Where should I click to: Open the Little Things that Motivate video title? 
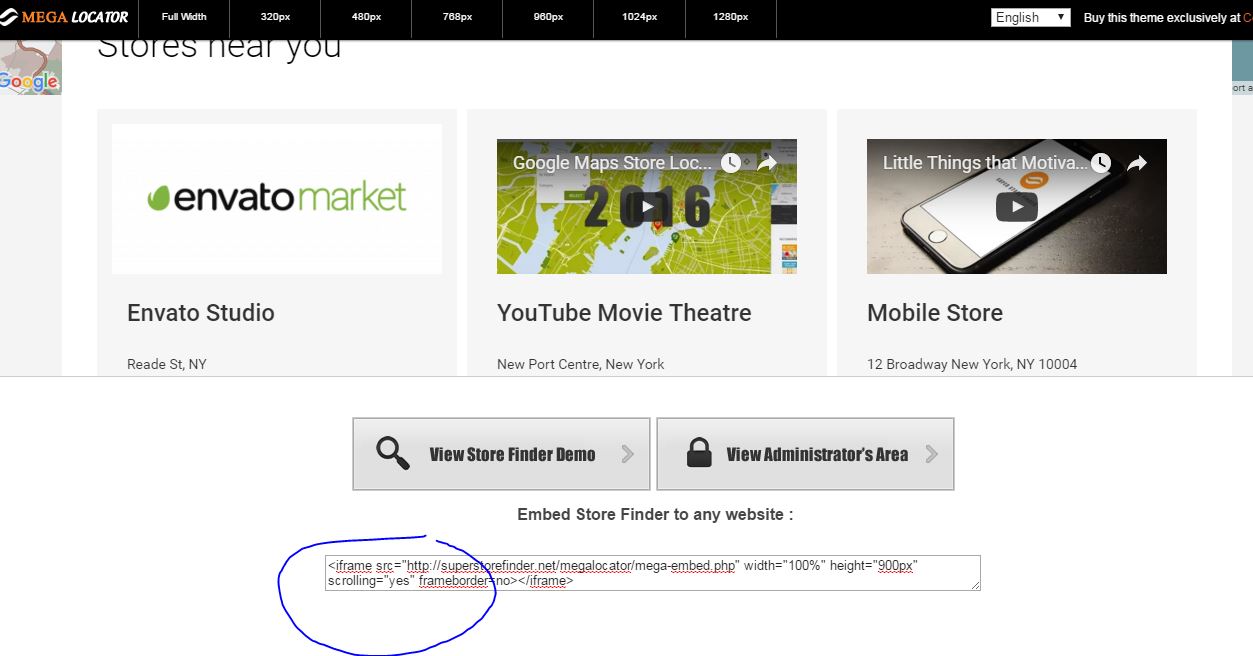pos(984,163)
